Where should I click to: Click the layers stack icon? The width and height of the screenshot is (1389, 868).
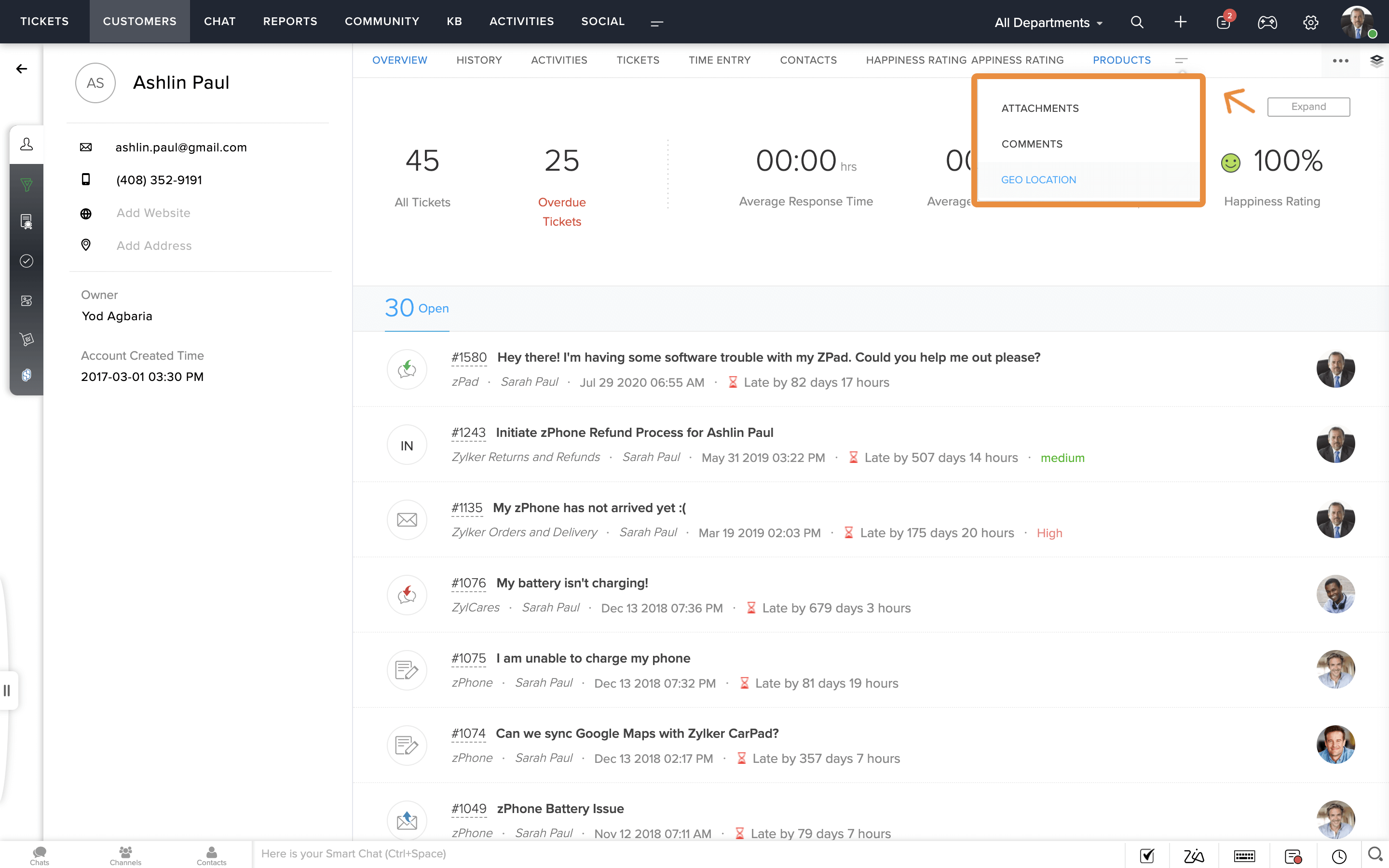click(1376, 60)
